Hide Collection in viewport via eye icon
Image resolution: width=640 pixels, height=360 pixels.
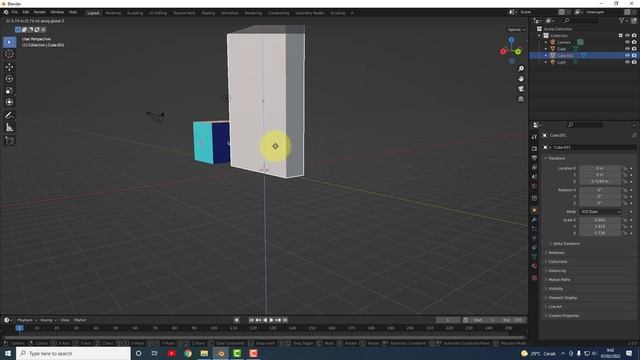click(627, 36)
